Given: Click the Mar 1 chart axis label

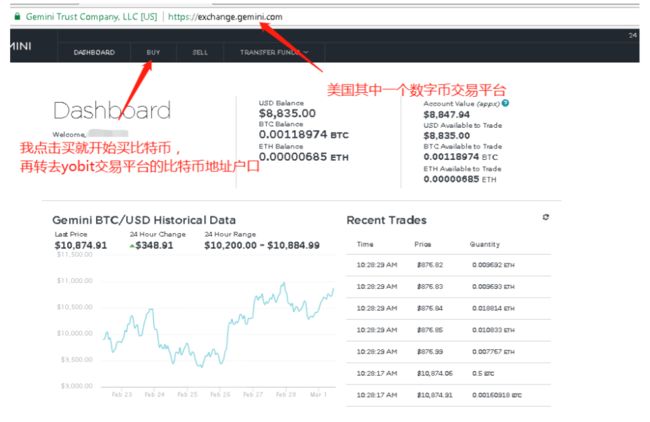Looking at the screenshot, I should (x=318, y=394).
